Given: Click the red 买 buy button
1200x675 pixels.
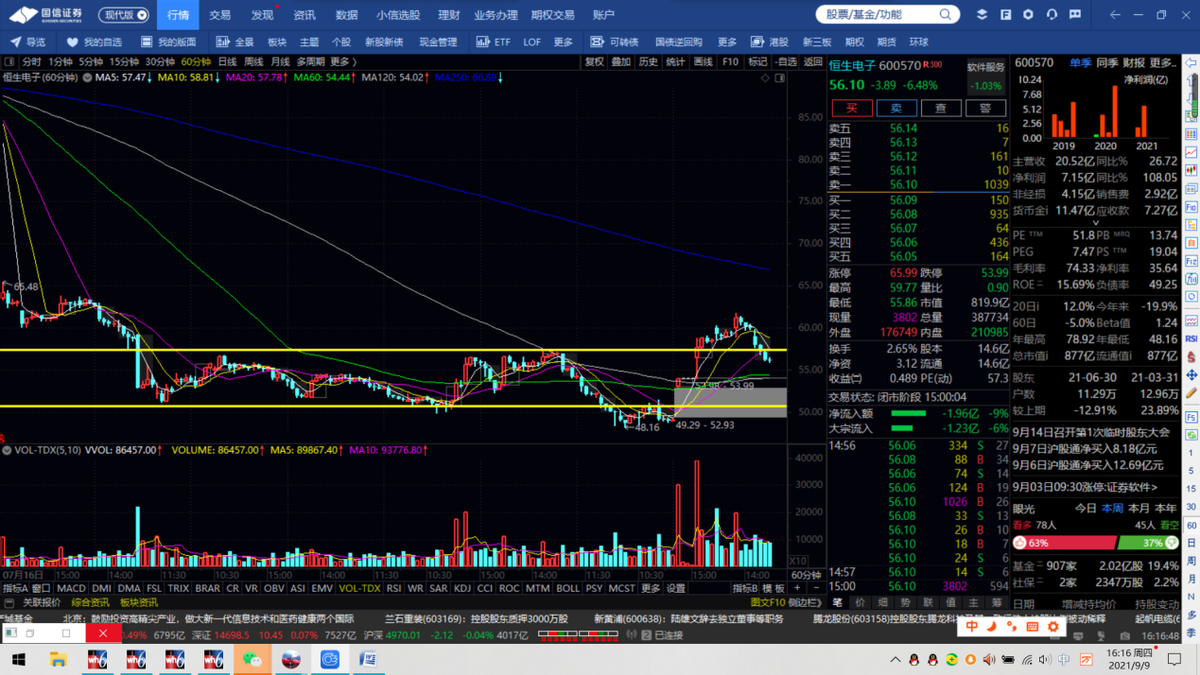Looking at the screenshot, I should pos(852,108).
